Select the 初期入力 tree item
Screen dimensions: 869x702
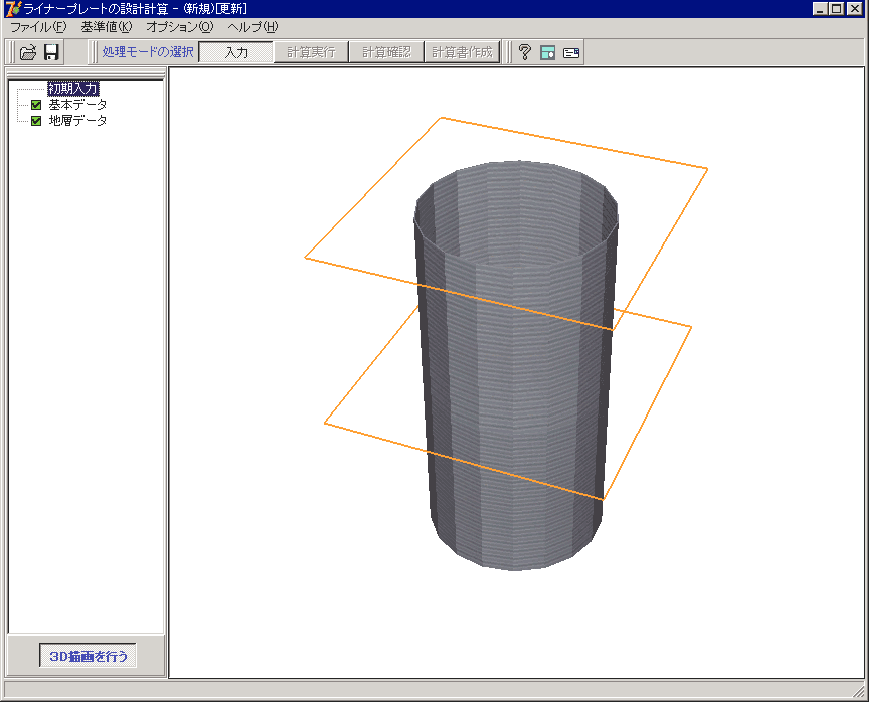(x=73, y=89)
